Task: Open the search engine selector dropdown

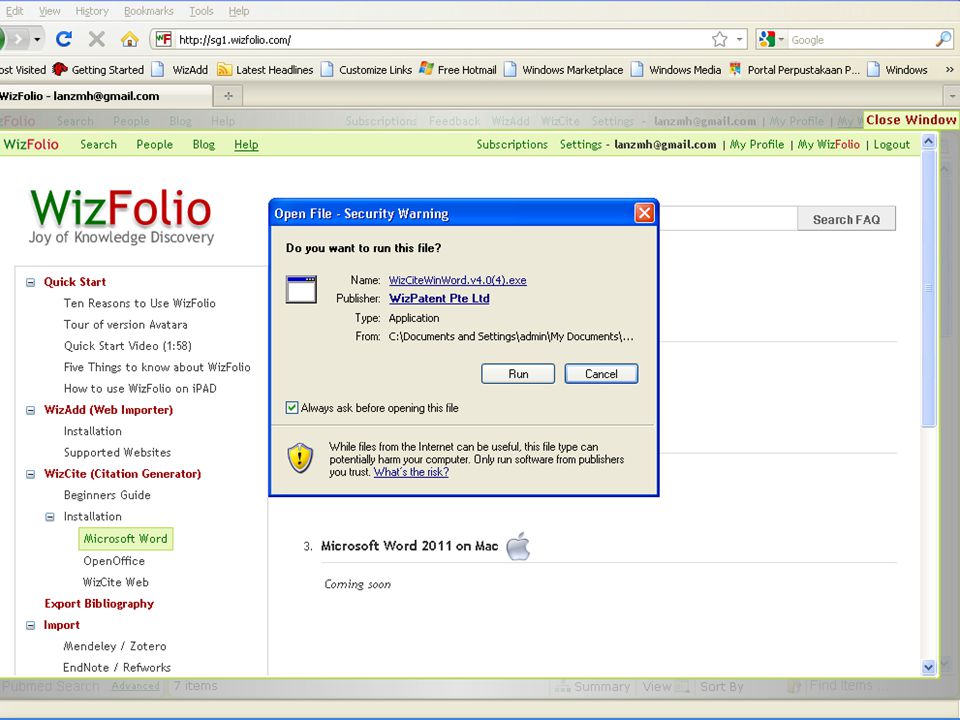Action: click(x=781, y=40)
